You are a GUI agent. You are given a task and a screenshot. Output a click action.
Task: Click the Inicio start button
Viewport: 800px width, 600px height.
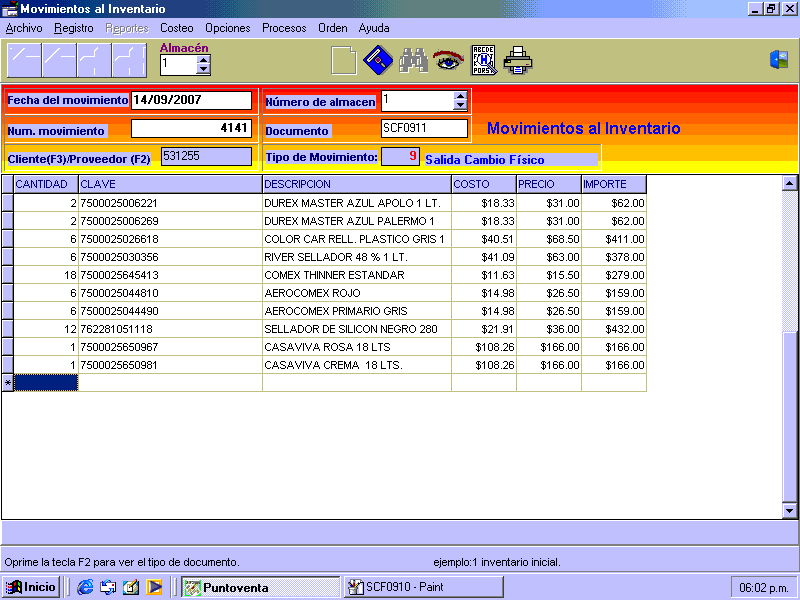pyautogui.click(x=32, y=587)
